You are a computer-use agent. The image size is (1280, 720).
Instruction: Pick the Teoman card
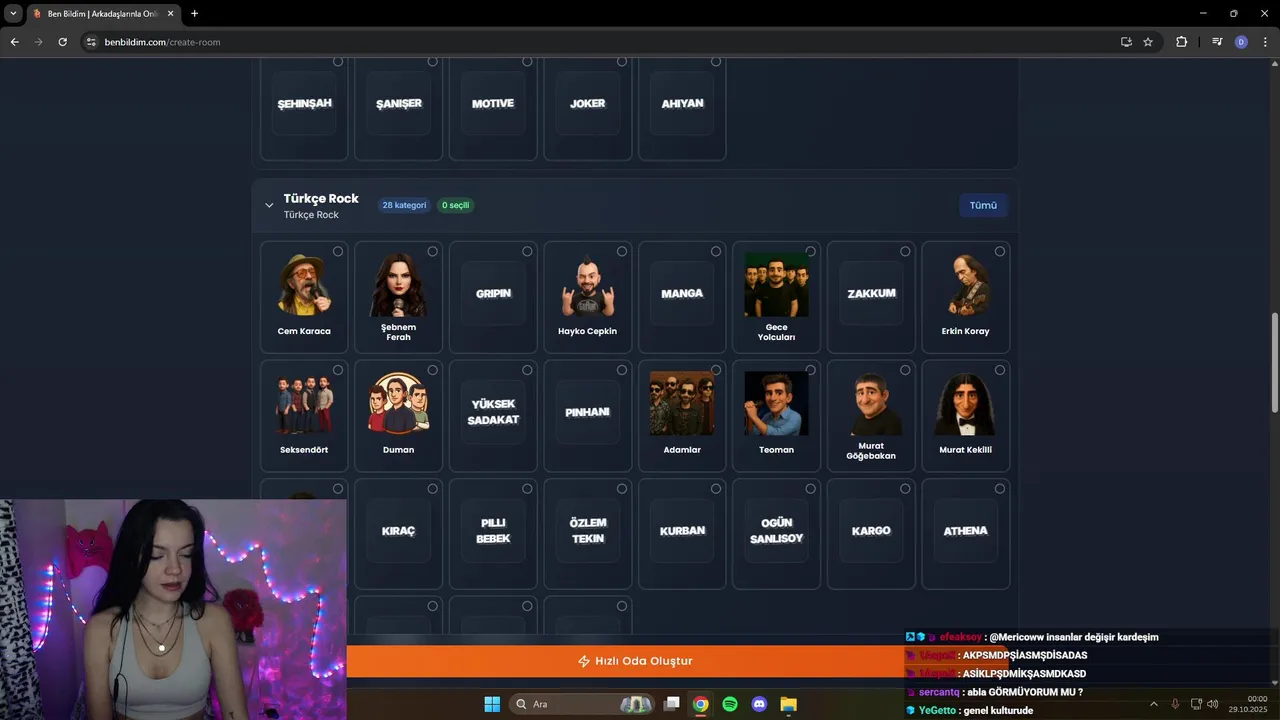pos(776,416)
